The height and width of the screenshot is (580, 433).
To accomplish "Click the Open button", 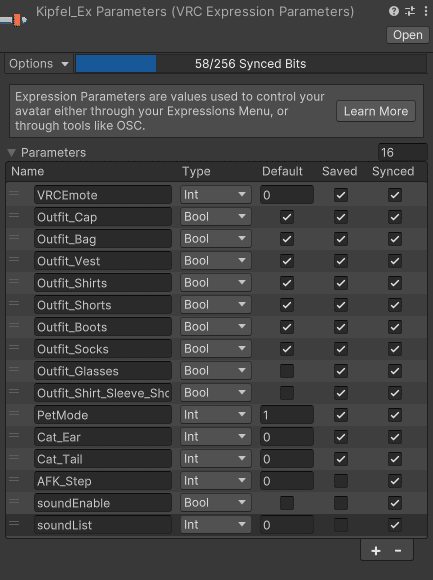I will click(x=407, y=35).
